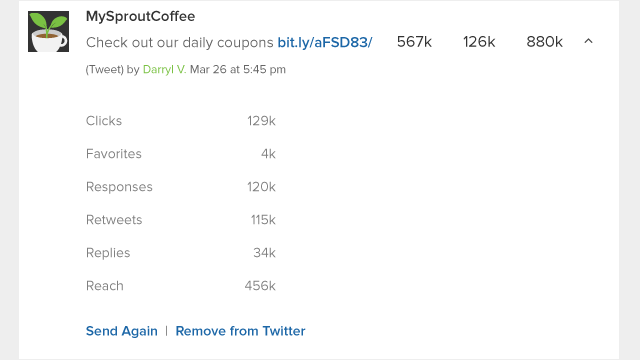Click Remove from Twitter link

(x=240, y=331)
